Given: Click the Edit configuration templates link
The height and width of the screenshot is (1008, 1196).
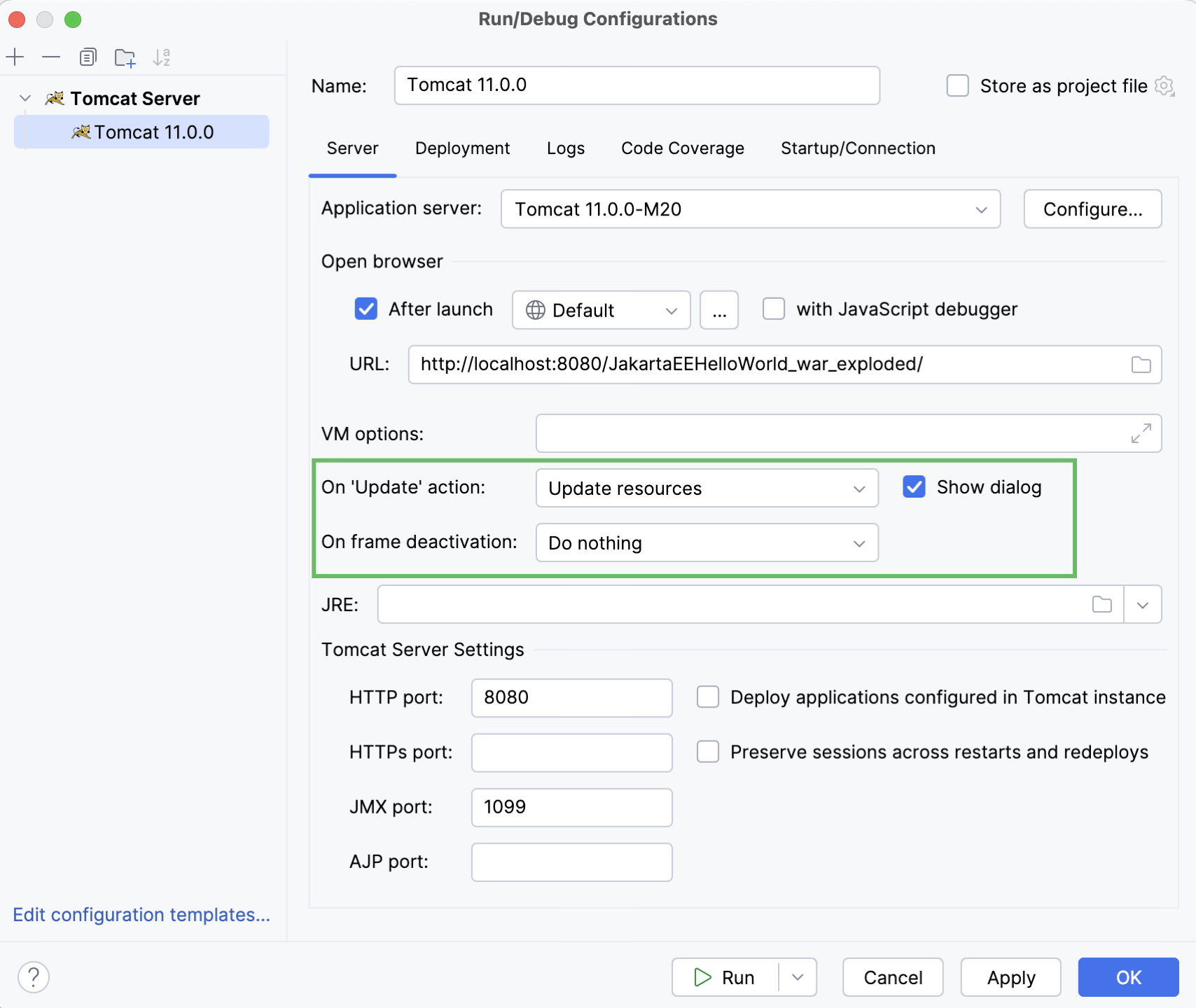Looking at the screenshot, I should (140, 915).
